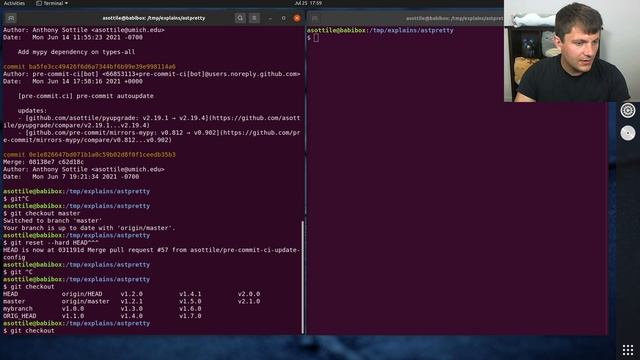Click the mirrors-mypy compare URL line
This screenshot has height=360, width=640.
152,136
